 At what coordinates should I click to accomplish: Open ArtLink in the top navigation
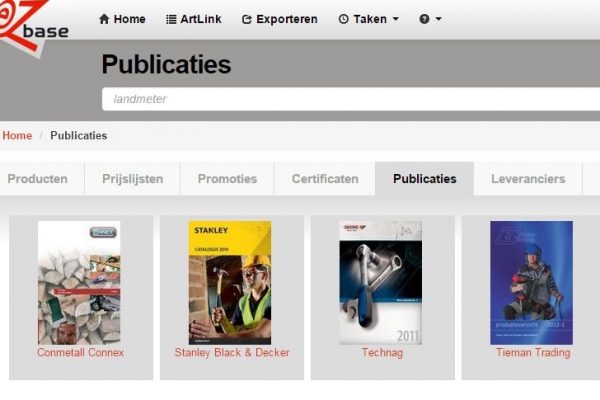[194, 19]
